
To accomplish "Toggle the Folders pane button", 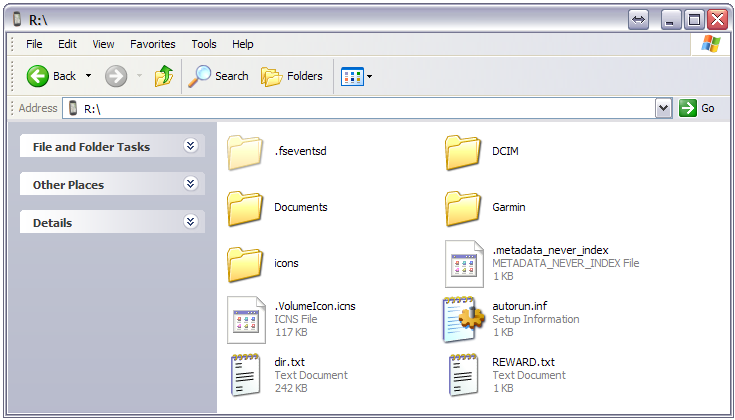I will pos(292,76).
